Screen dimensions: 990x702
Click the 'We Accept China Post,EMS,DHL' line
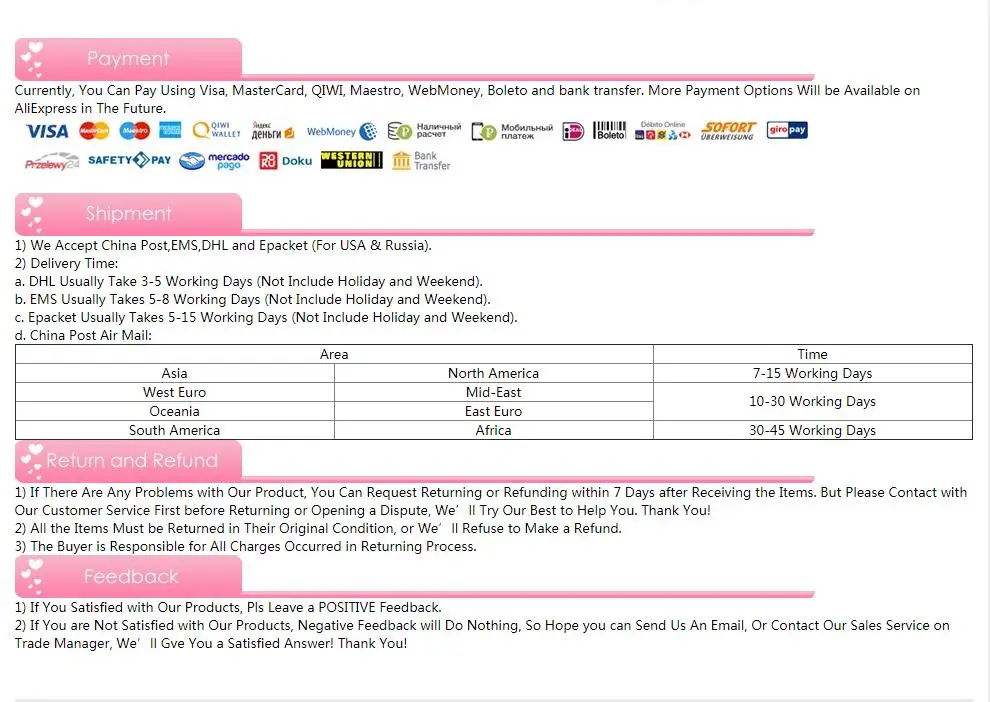[x=224, y=246]
